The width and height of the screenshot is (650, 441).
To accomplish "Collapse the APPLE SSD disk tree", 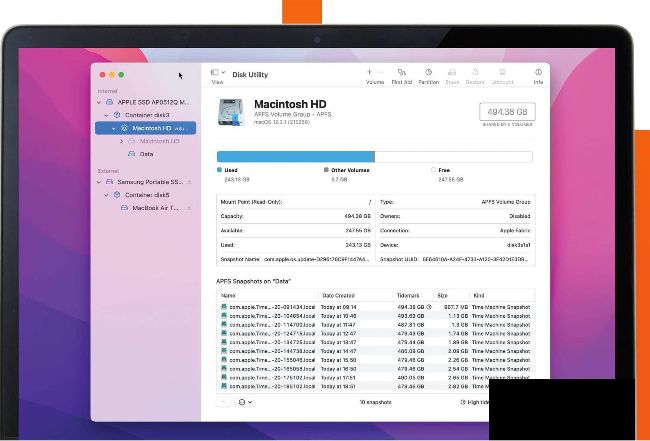I will coord(98,102).
